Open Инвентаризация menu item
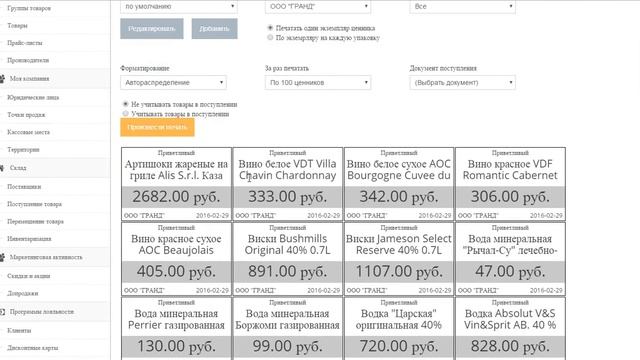 (x=29, y=239)
